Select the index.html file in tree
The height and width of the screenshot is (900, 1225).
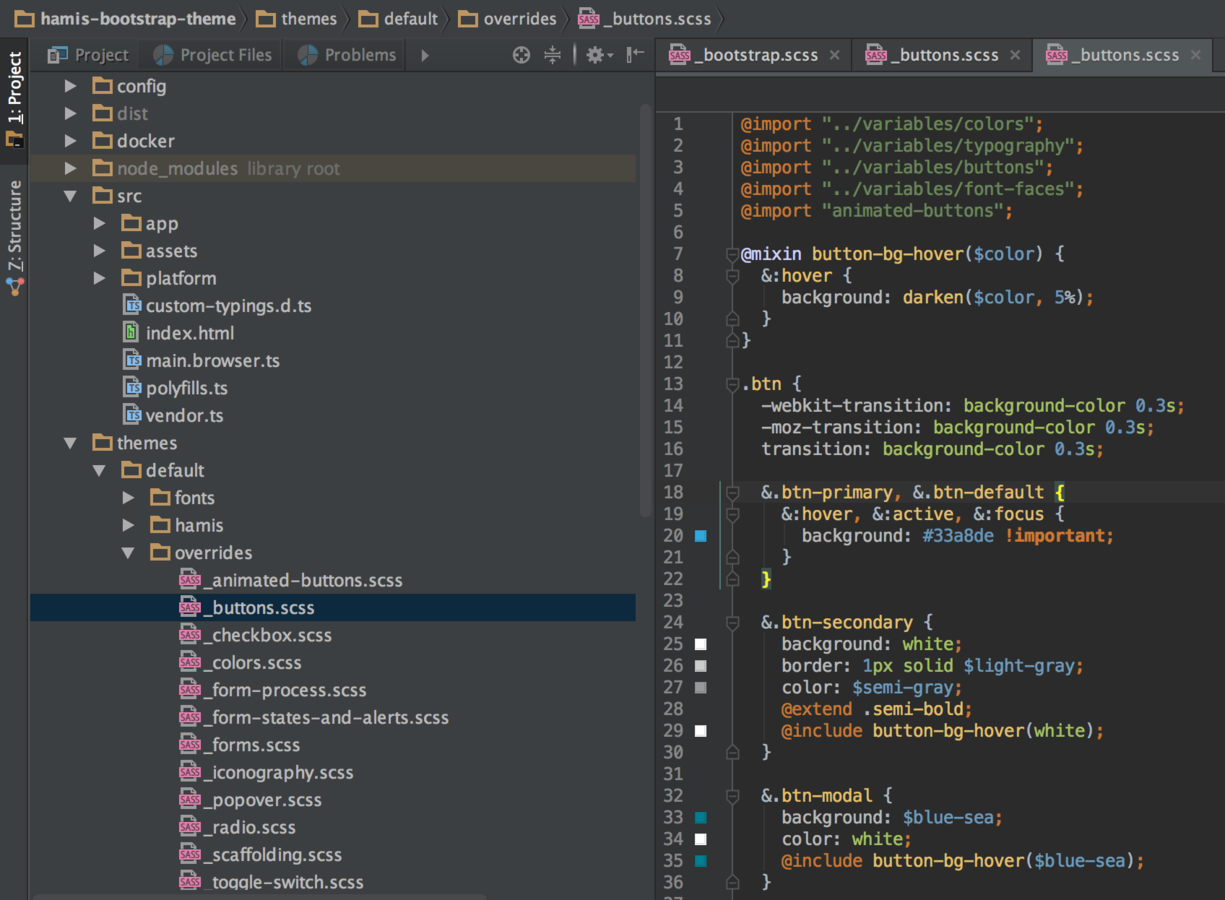tap(189, 333)
